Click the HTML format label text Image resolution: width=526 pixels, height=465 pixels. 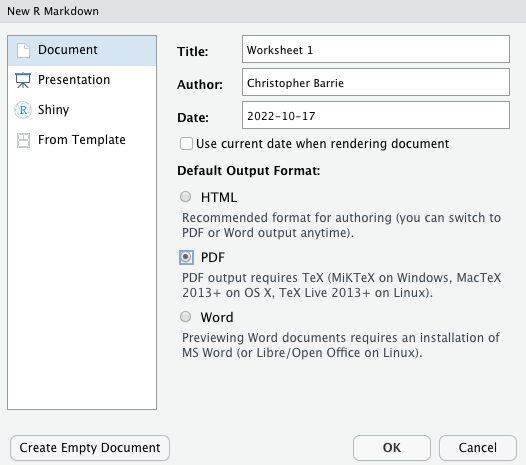pyautogui.click(x=219, y=197)
